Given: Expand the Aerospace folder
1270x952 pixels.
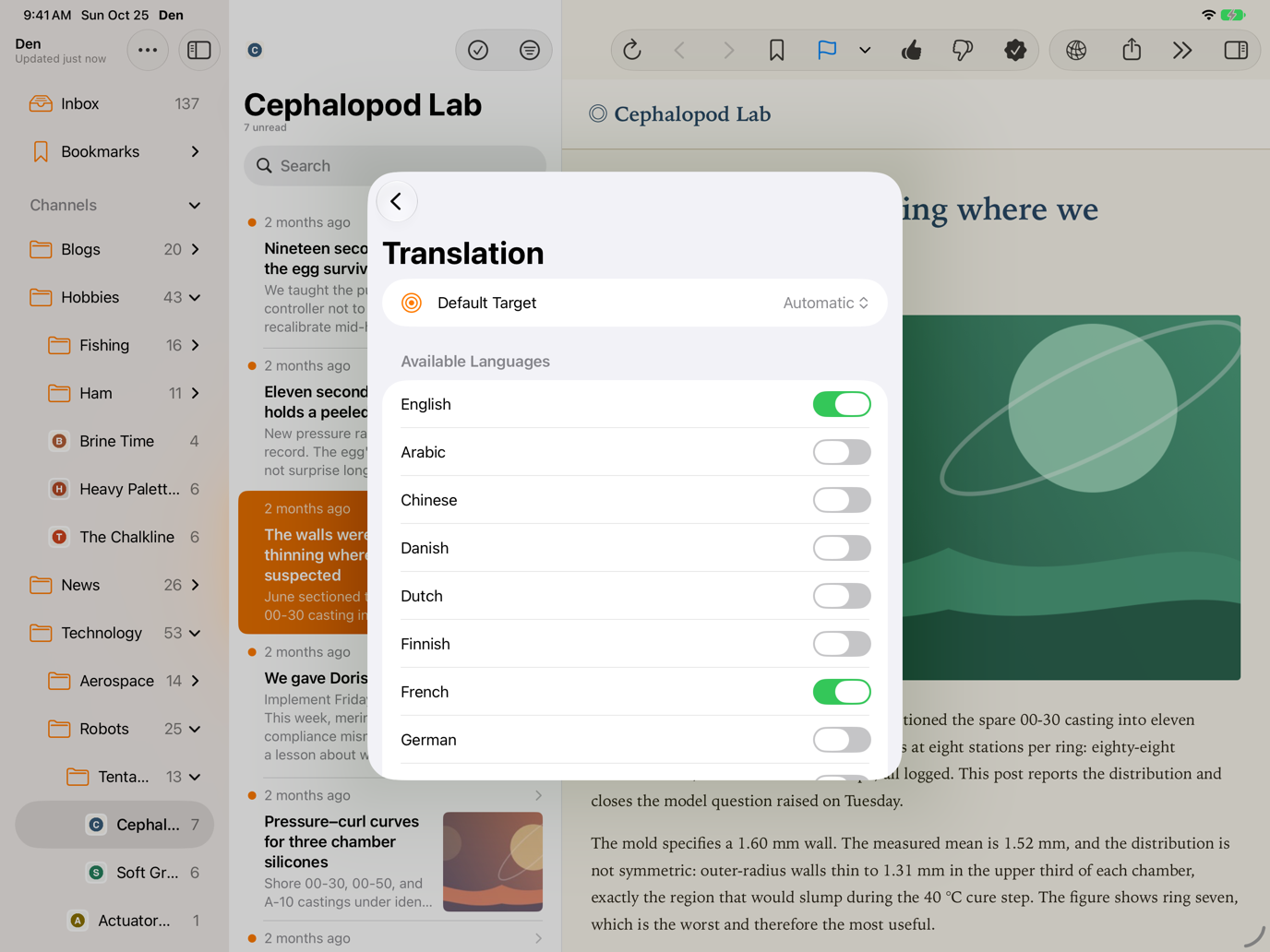Looking at the screenshot, I should point(195,681).
